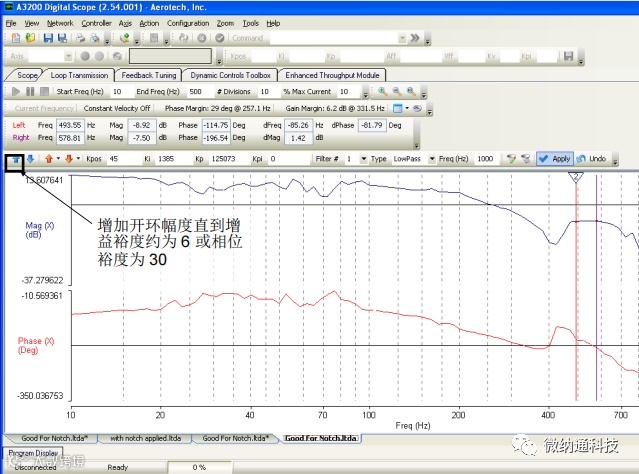Click the red zoom-out magnifier icon
This screenshot has width=639, height=474.
(x=397, y=91)
